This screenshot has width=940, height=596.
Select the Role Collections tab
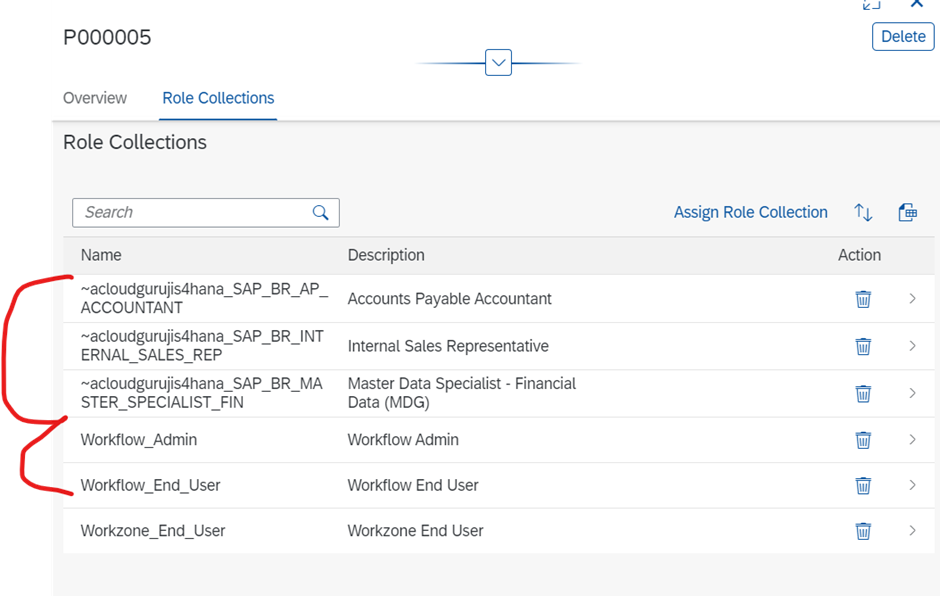(x=218, y=98)
